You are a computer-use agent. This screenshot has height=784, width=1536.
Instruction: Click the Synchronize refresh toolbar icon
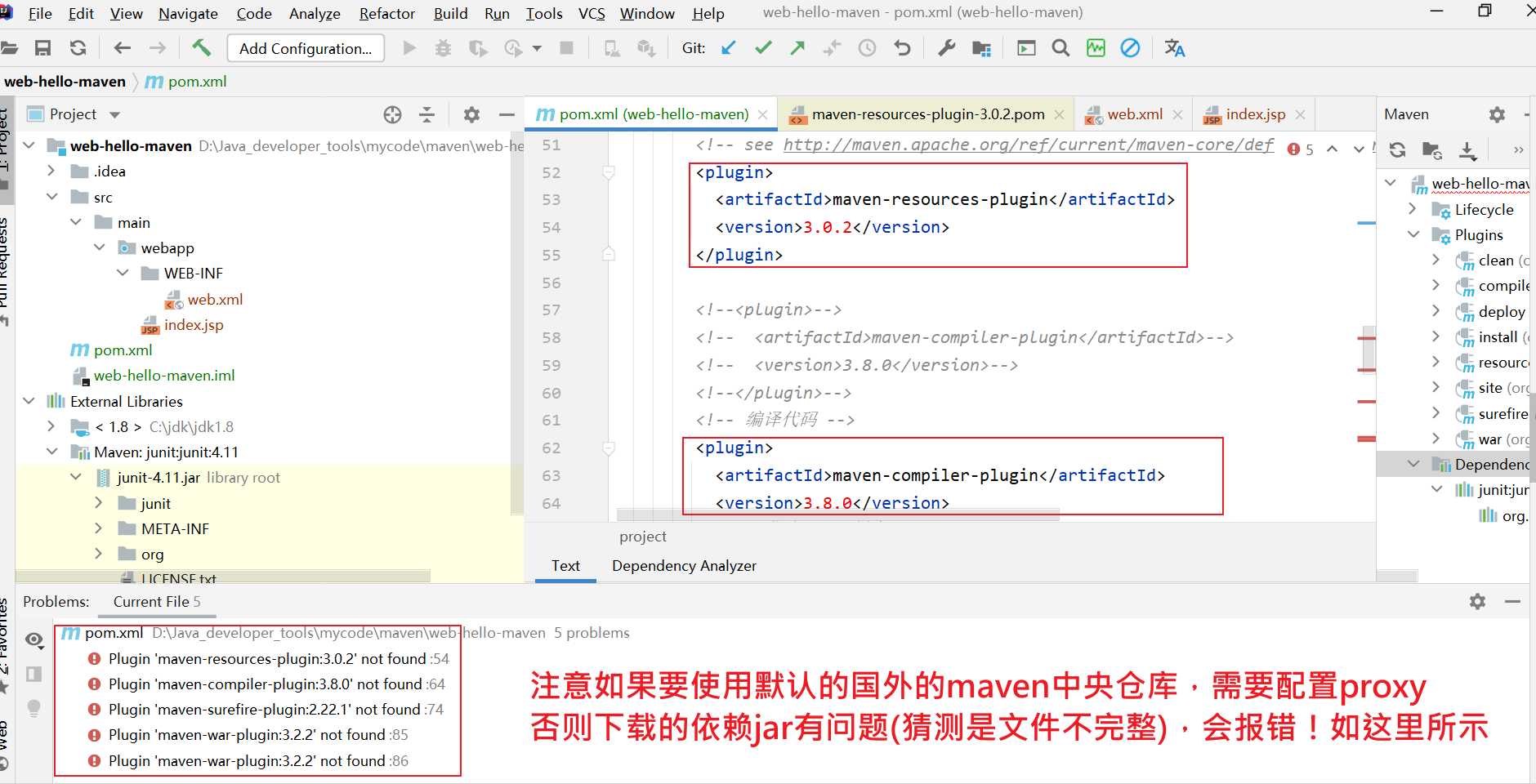pos(78,48)
